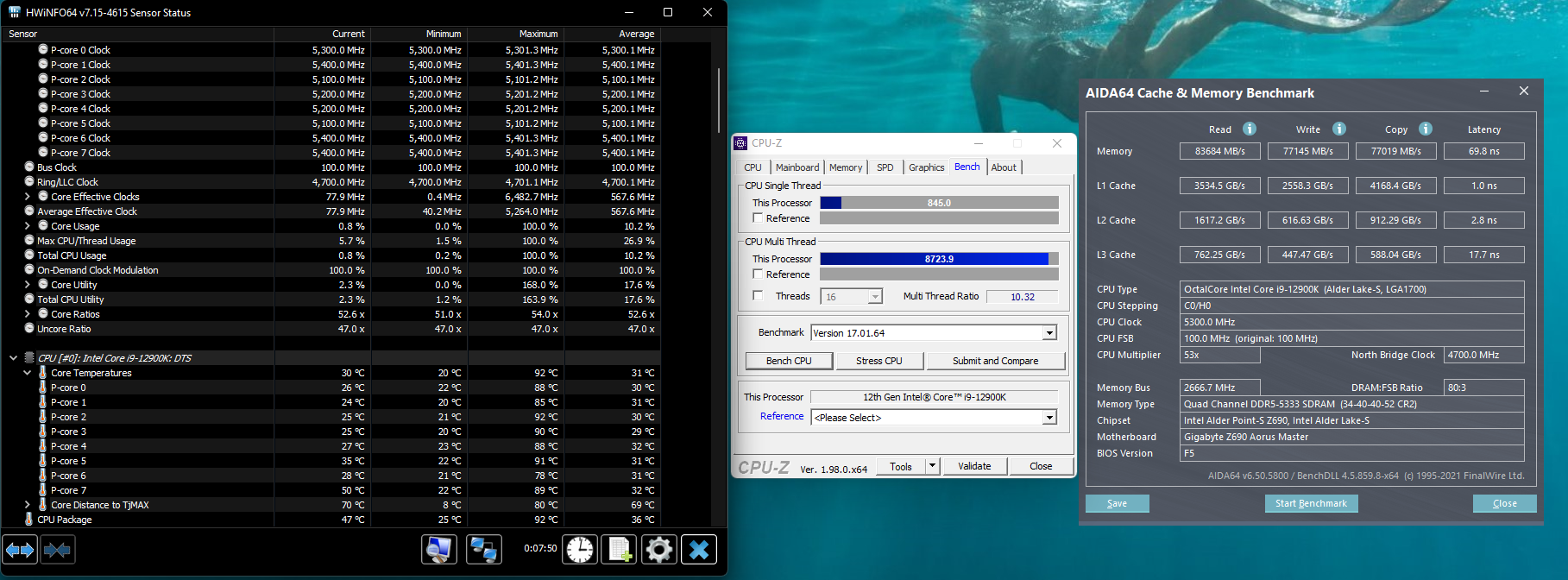Click the Stress CPU button
1568x580 pixels.
(x=879, y=361)
